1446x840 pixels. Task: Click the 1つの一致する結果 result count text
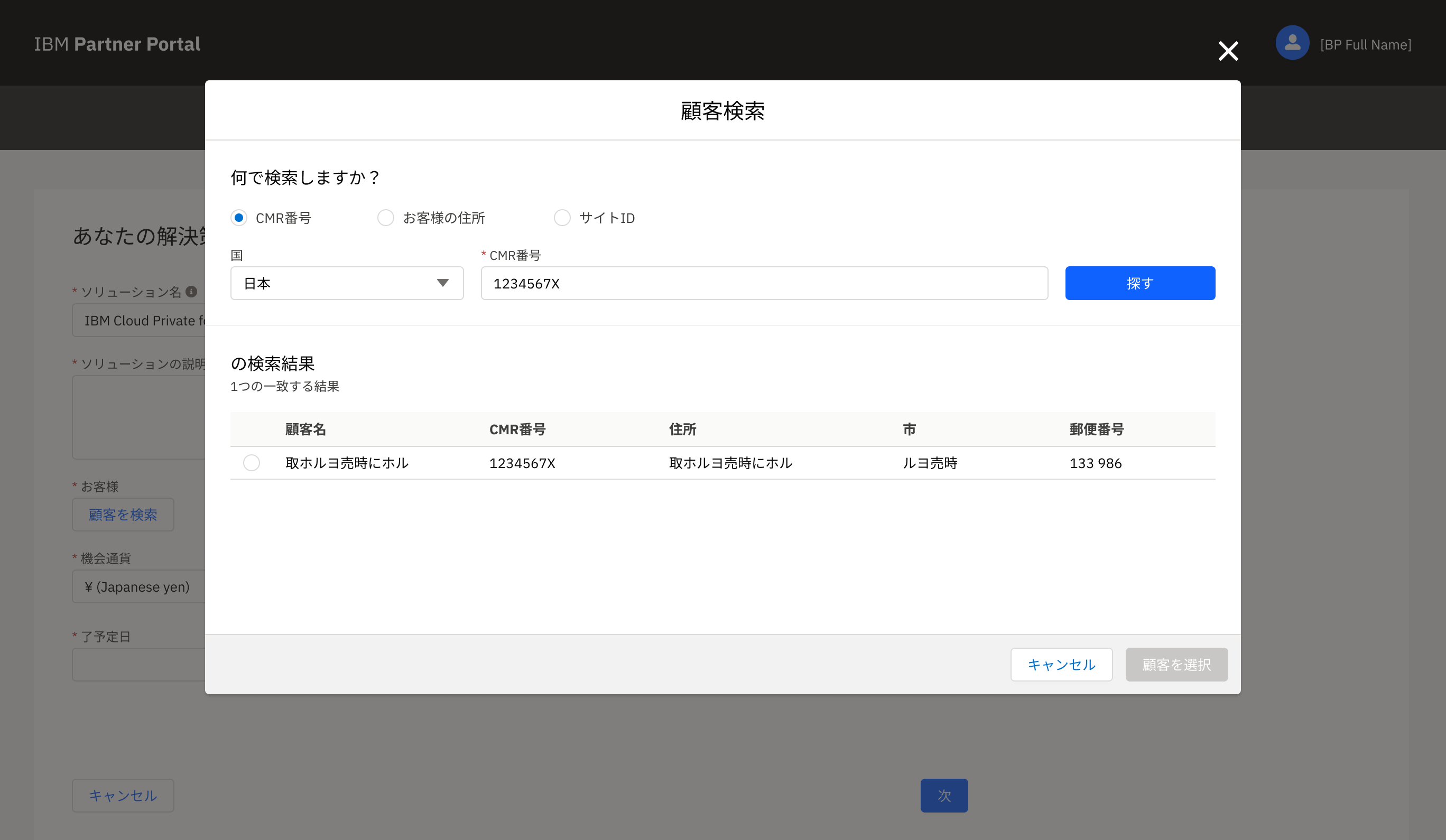[285, 386]
